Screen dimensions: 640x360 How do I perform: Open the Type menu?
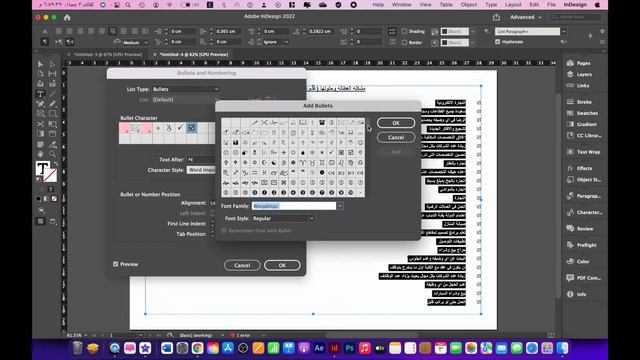pos(491,4)
